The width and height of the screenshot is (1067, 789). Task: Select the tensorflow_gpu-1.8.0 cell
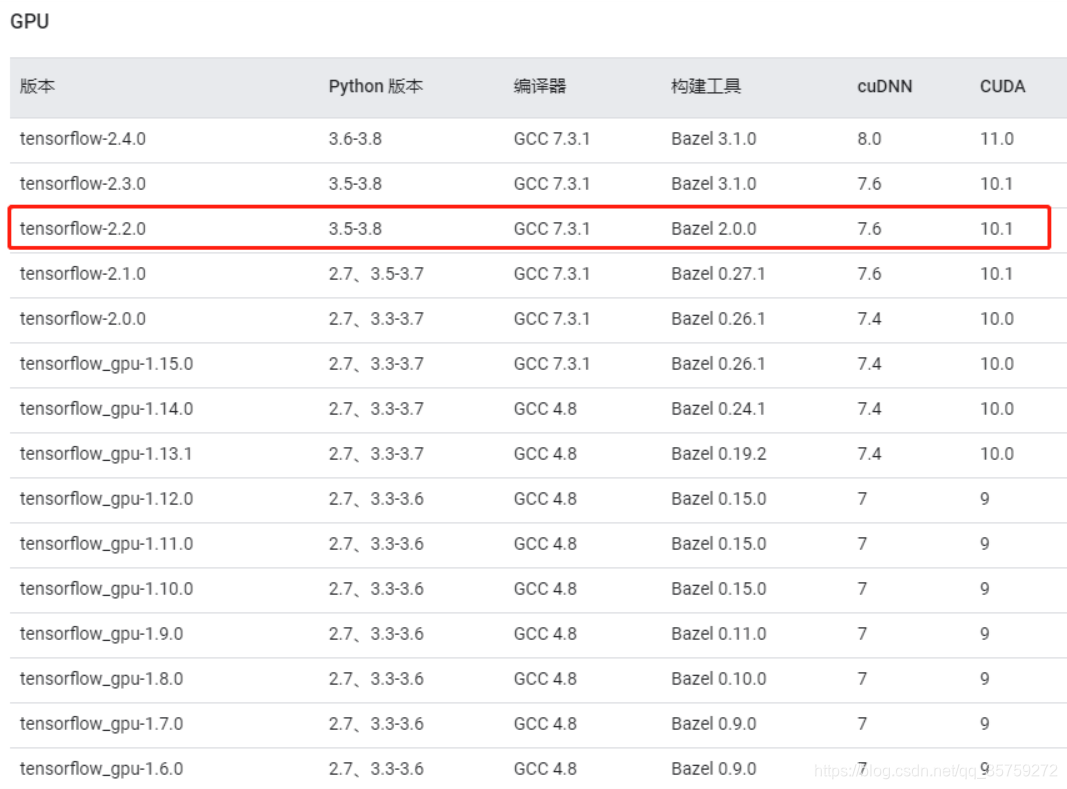101,679
